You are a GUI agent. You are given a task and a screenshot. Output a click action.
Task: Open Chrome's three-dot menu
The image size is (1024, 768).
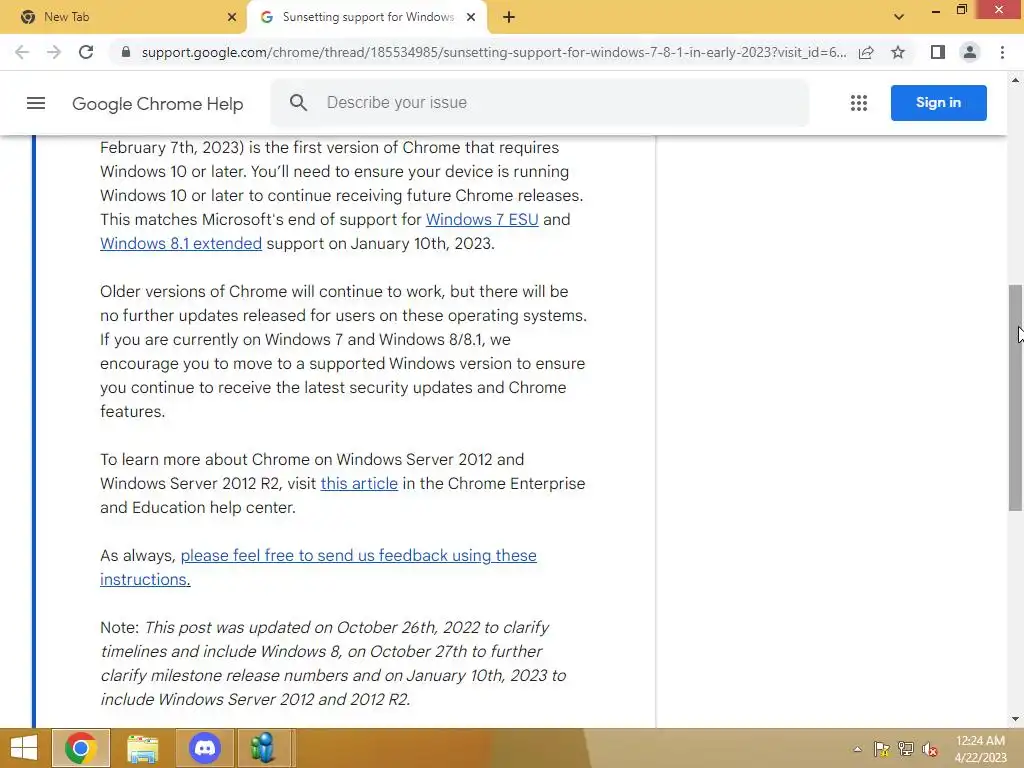pyautogui.click(x=1002, y=52)
